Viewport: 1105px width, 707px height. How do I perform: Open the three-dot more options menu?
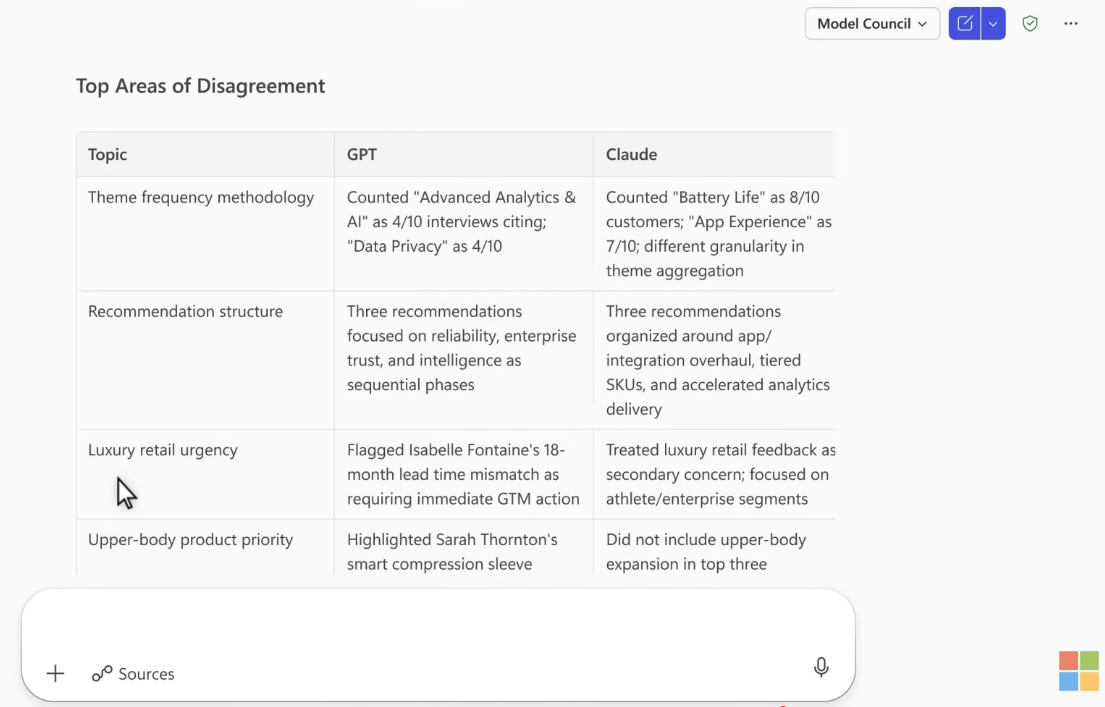1071,24
